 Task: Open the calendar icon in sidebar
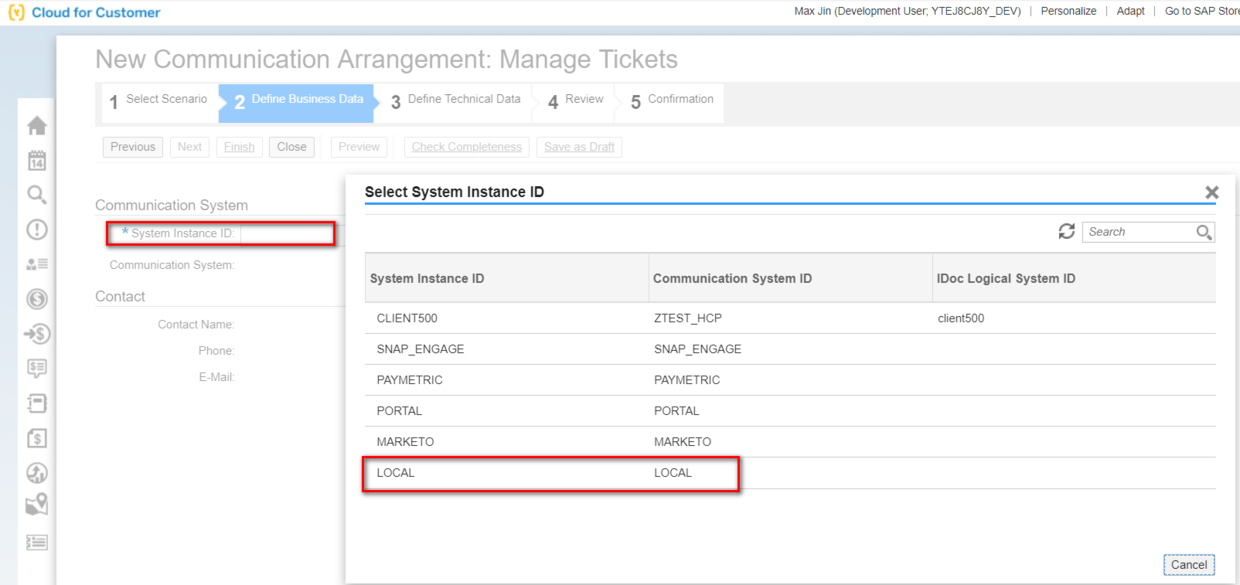[x=37, y=160]
